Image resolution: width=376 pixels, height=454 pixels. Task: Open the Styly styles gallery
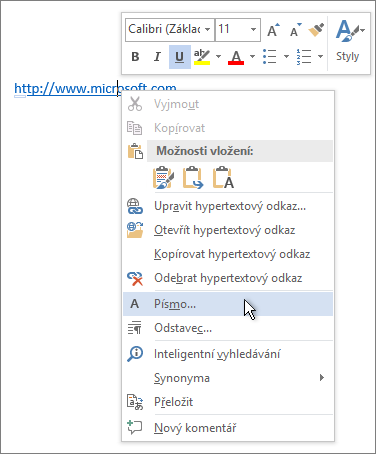tap(348, 42)
